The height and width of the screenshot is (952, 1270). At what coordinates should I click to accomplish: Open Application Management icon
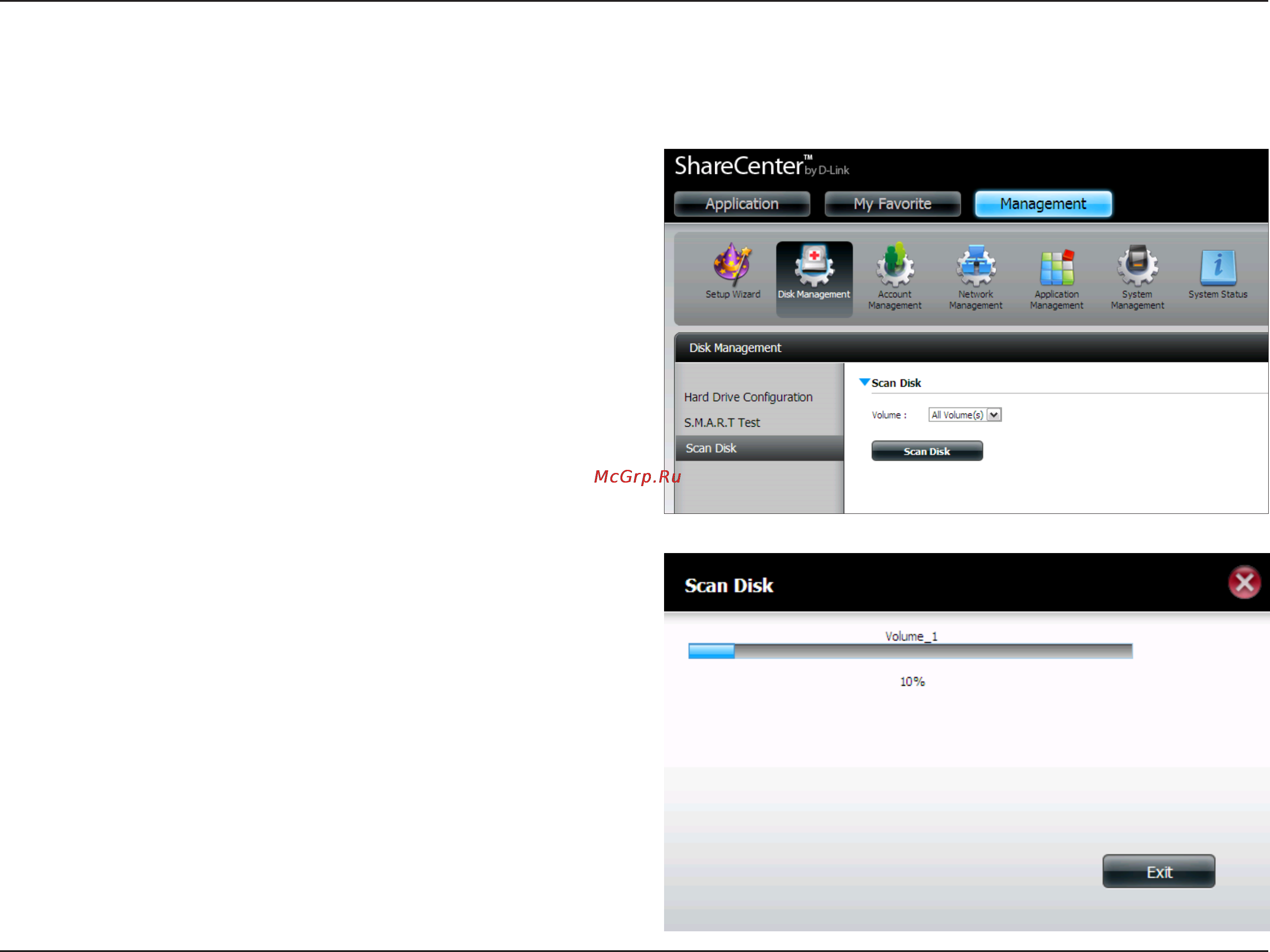point(1056,279)
